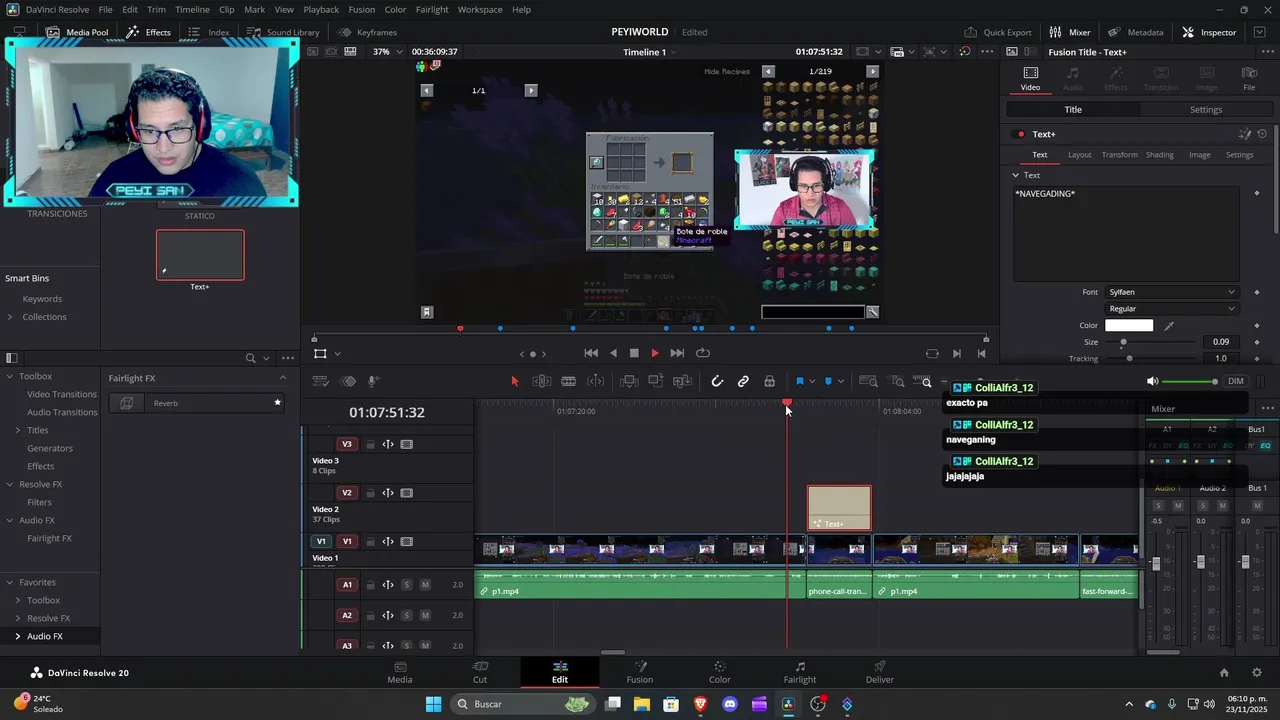This screenshot has width=1280, height=720.
Task: Mute audio track A1
Action: click(x=425, y=585)
